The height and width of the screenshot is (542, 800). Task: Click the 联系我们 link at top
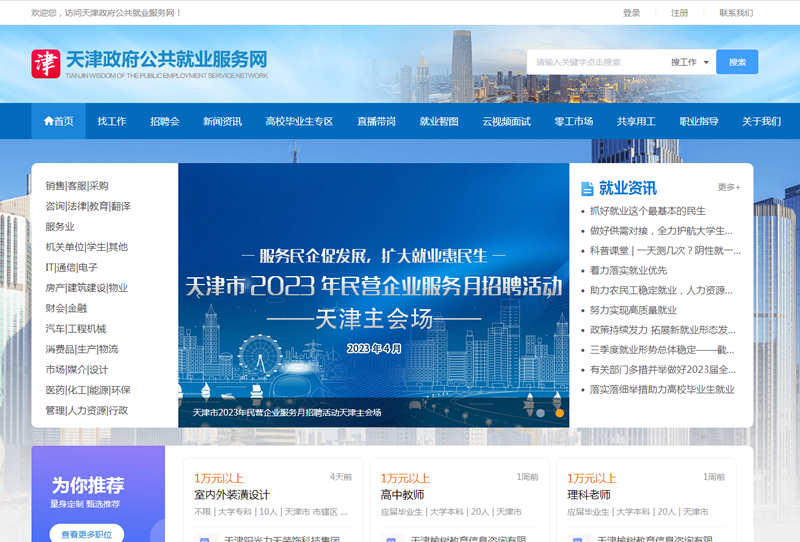[736, 13]
